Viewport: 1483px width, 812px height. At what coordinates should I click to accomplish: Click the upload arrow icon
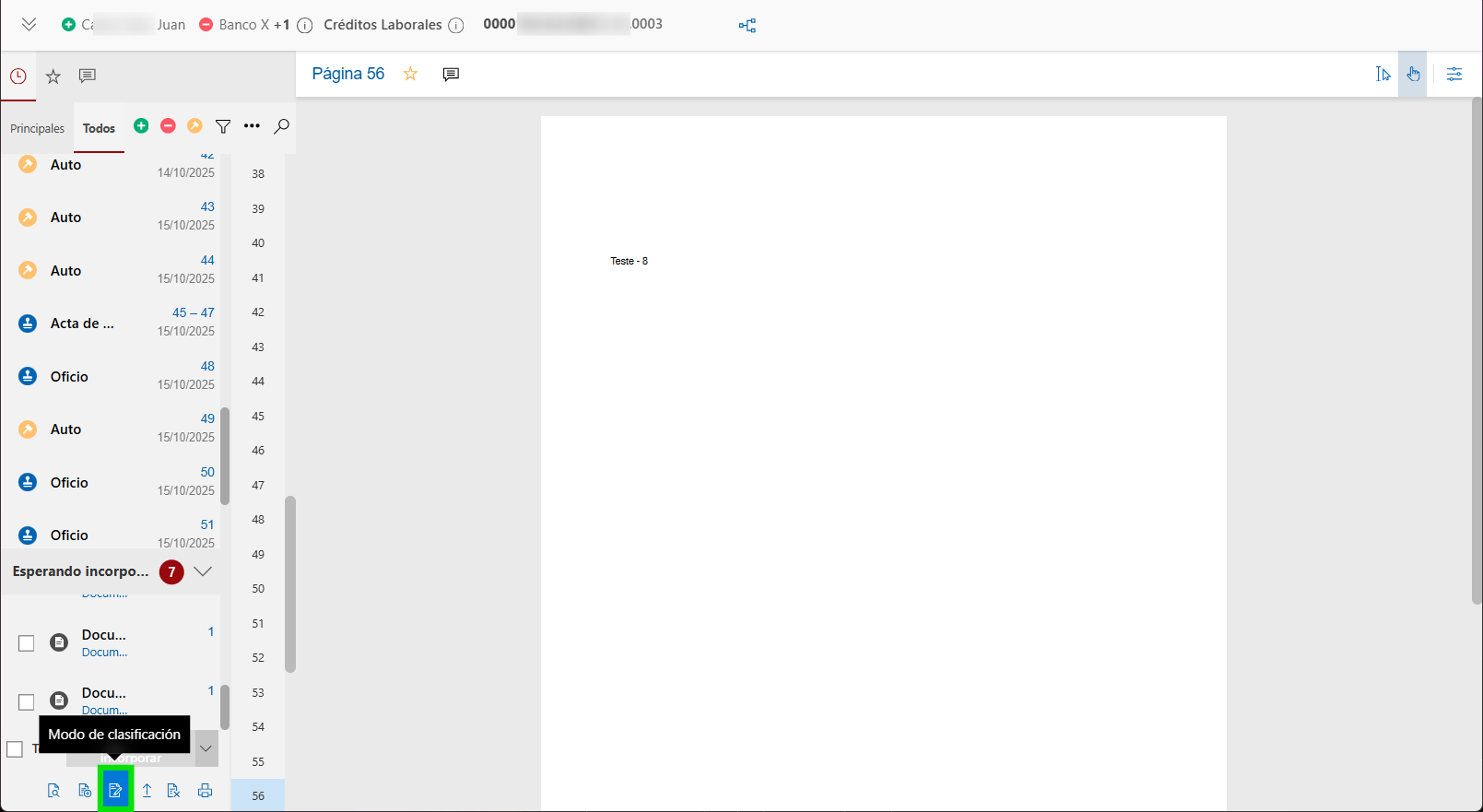[147, 791]
